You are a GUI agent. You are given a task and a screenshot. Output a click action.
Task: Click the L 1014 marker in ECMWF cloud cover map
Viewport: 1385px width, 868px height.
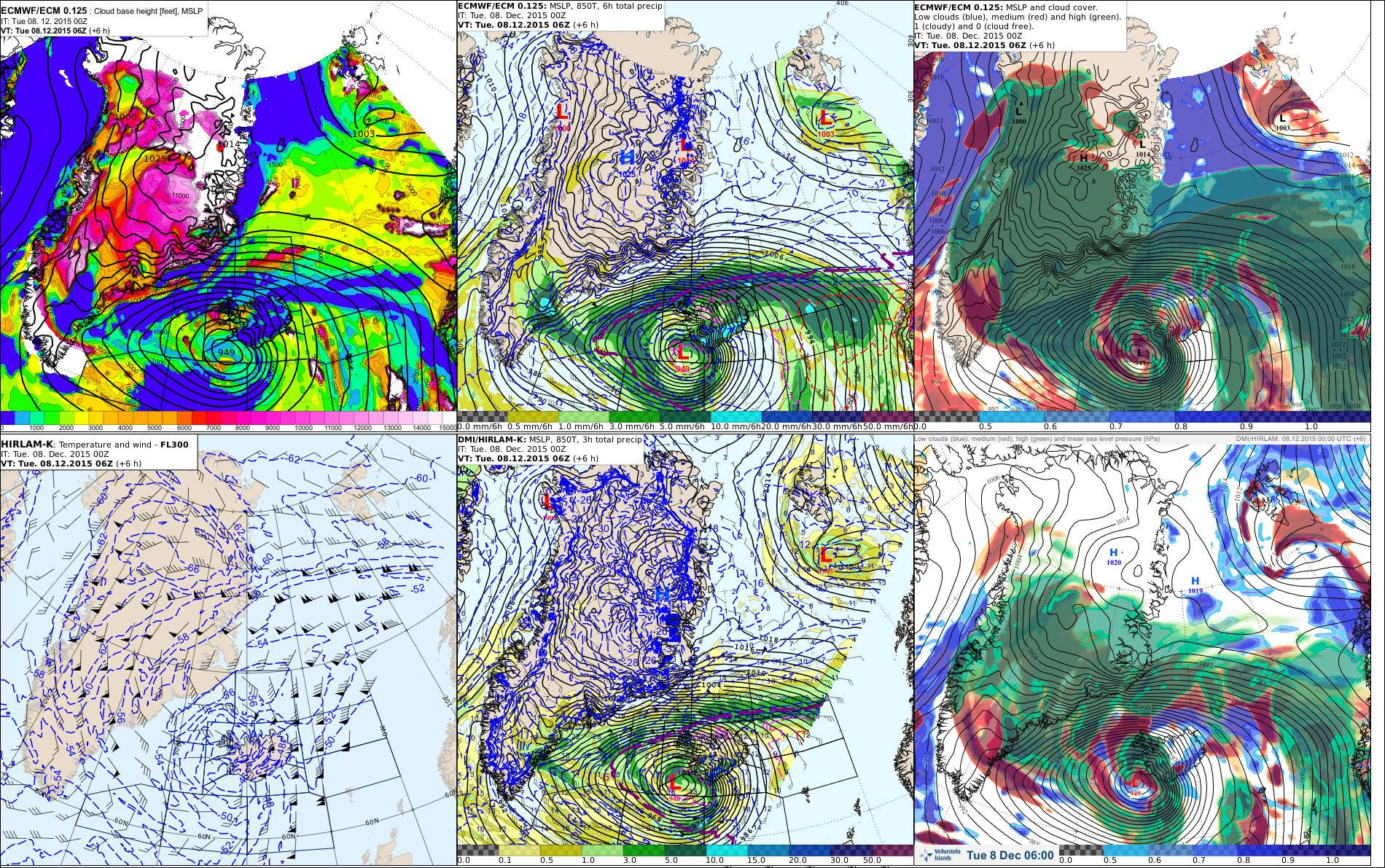coord(1142,148)
